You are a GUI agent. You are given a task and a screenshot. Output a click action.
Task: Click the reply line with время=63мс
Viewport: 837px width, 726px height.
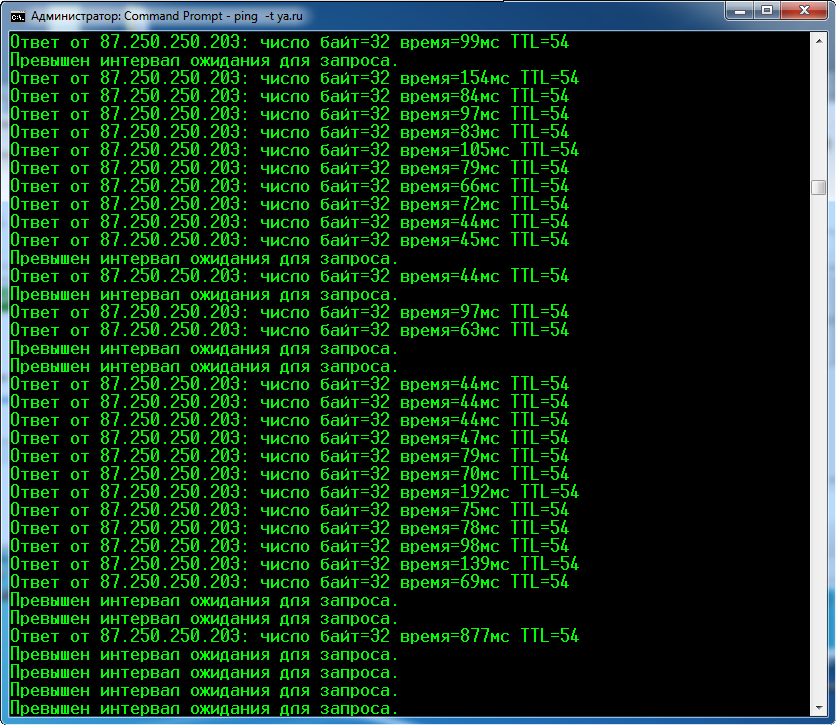(x=289, y=330)
